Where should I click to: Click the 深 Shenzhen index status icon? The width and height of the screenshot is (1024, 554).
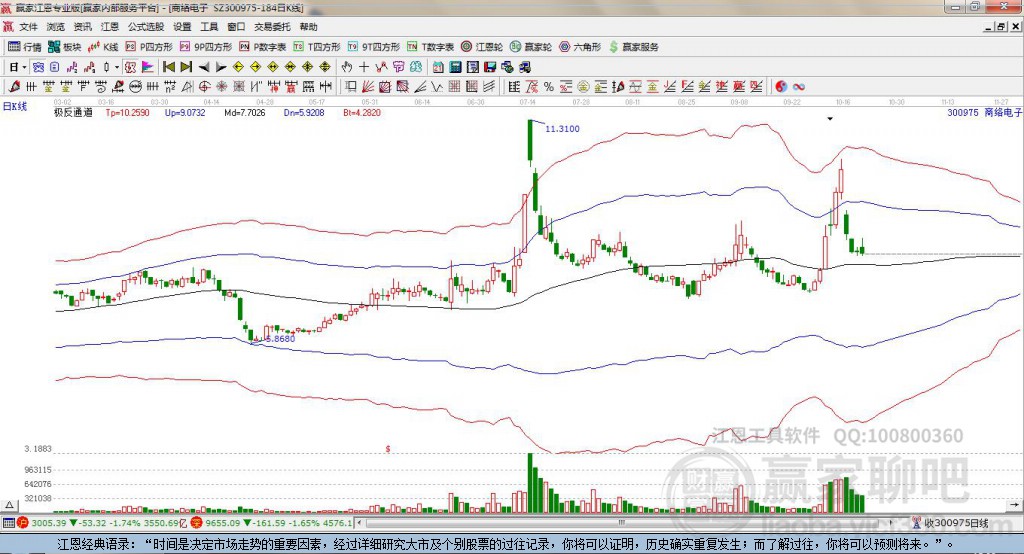[197, 523]
